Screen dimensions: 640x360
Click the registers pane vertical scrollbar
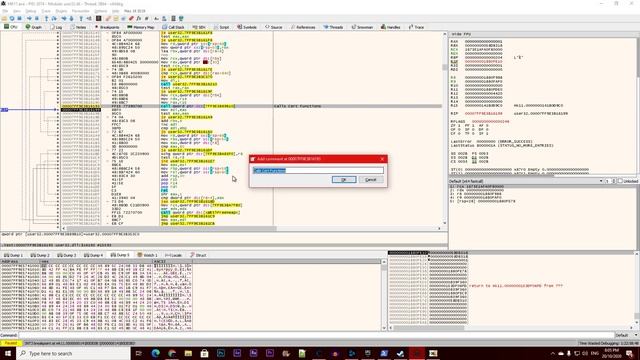(638, 105)
